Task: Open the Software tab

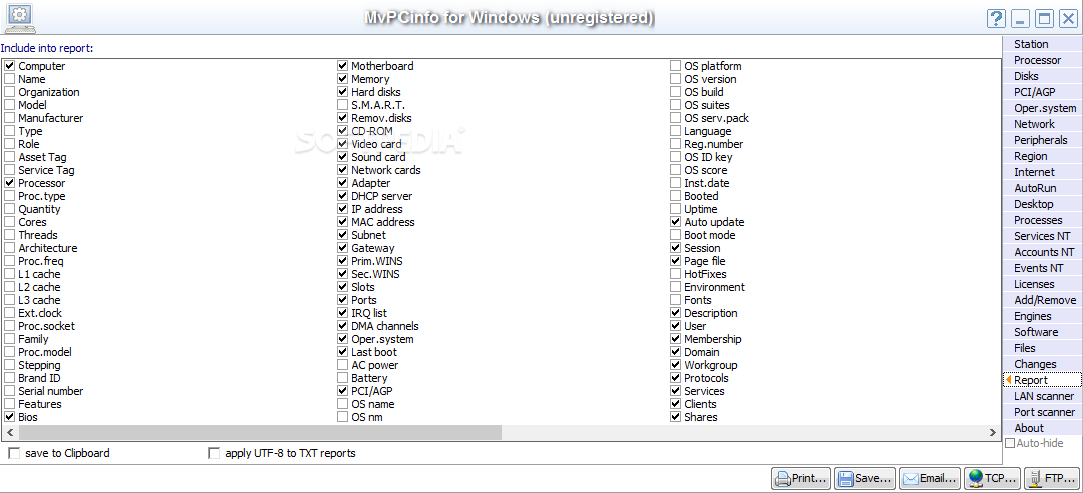Action: [1042, 332]
